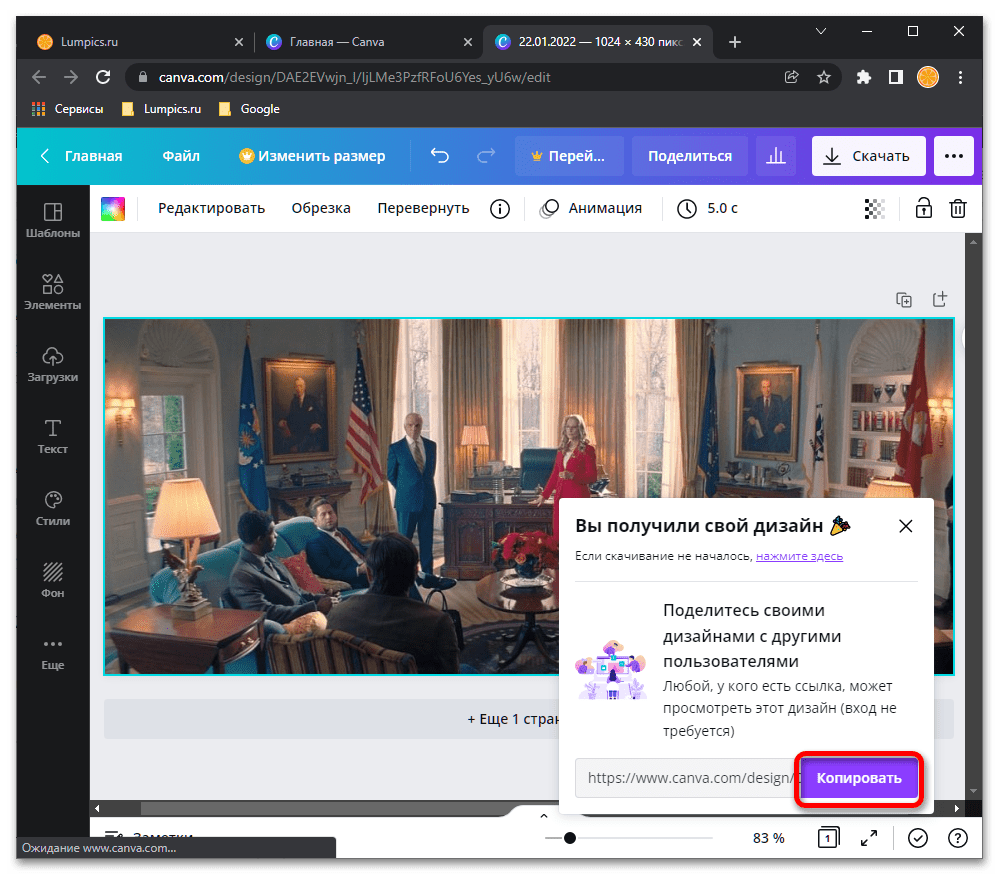Click the design share URL field
Image resolution: width=999 pixels, height=875 pixels.
[x=687, y=778]
